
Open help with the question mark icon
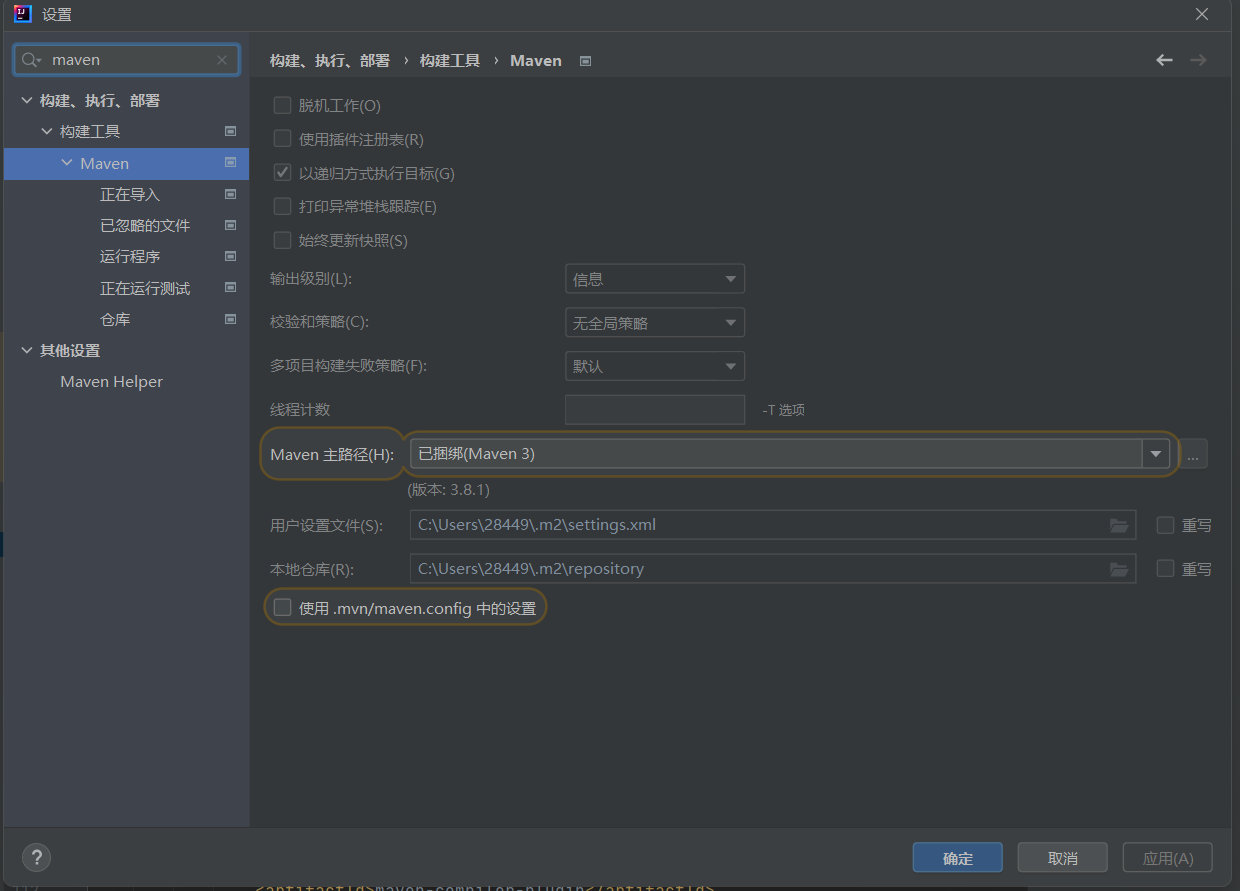[x=36, y=857]
